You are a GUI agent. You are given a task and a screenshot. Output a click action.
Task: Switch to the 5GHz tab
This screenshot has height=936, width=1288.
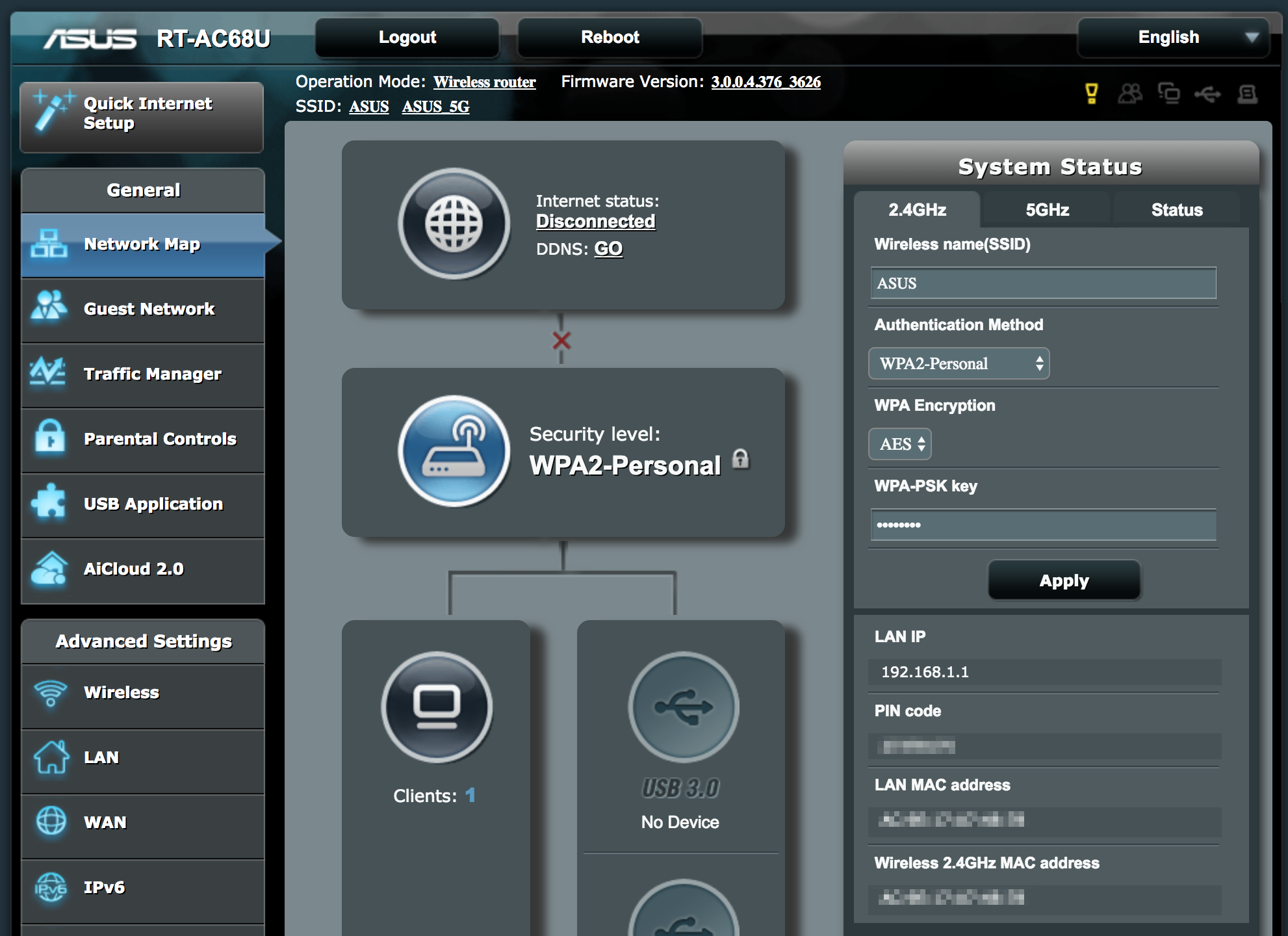[1047, 210]
